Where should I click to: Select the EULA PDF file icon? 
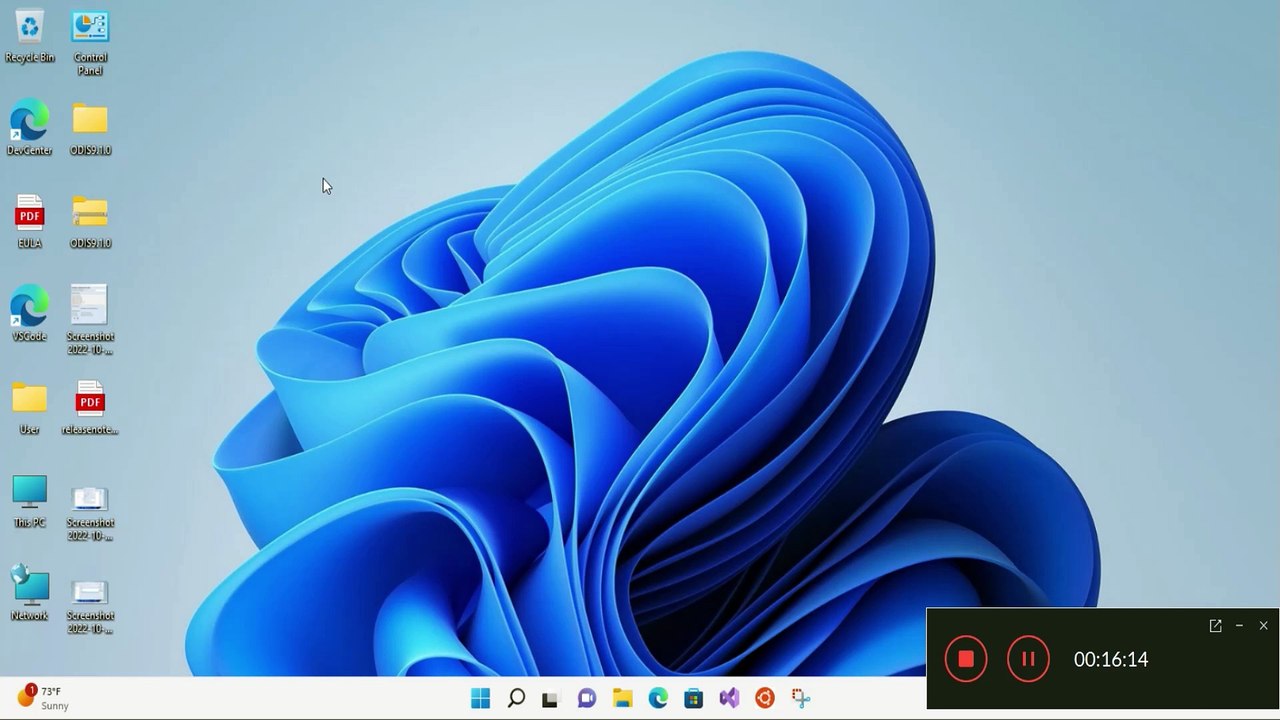(x=30, y=221)
